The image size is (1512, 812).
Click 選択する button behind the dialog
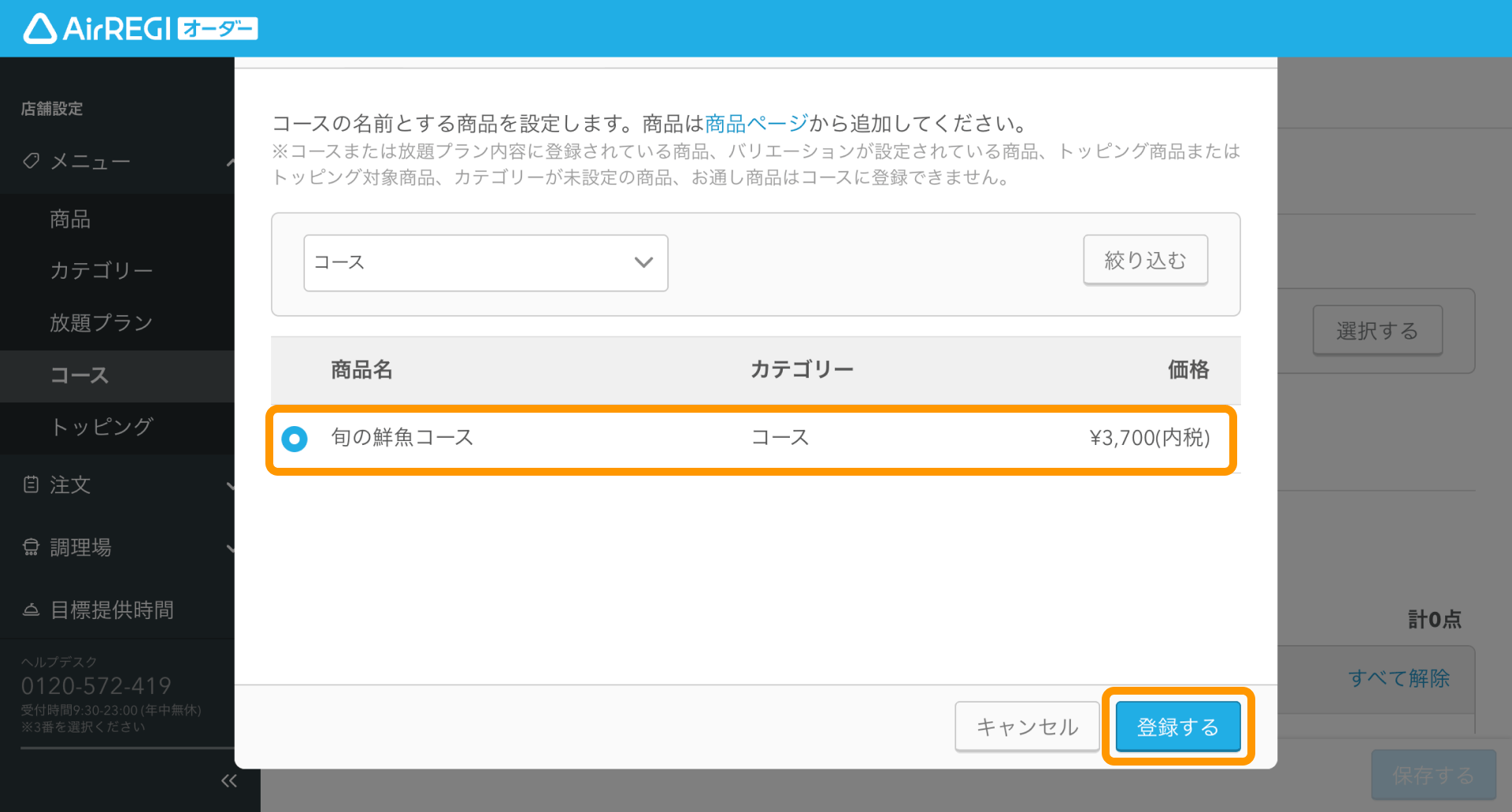pos(1377,331)
